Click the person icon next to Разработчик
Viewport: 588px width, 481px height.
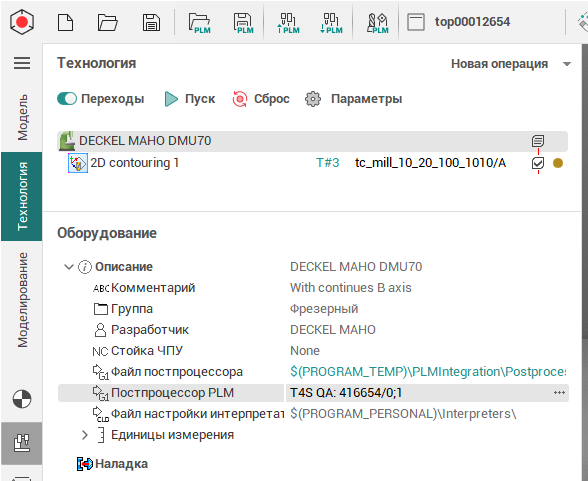100,330
